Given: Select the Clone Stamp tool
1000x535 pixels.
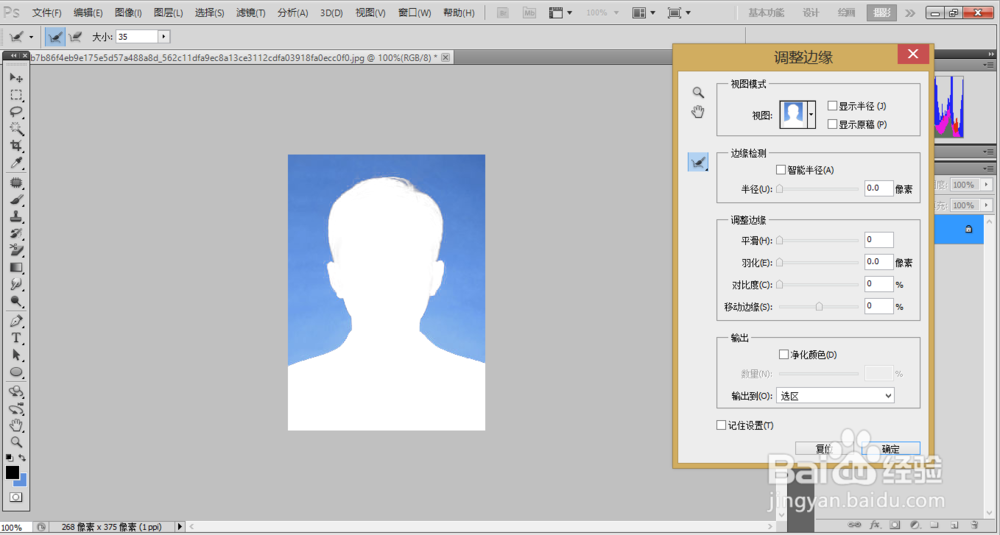Looking at the screenshot, I should pyautogui.click(x=16, y=217).
